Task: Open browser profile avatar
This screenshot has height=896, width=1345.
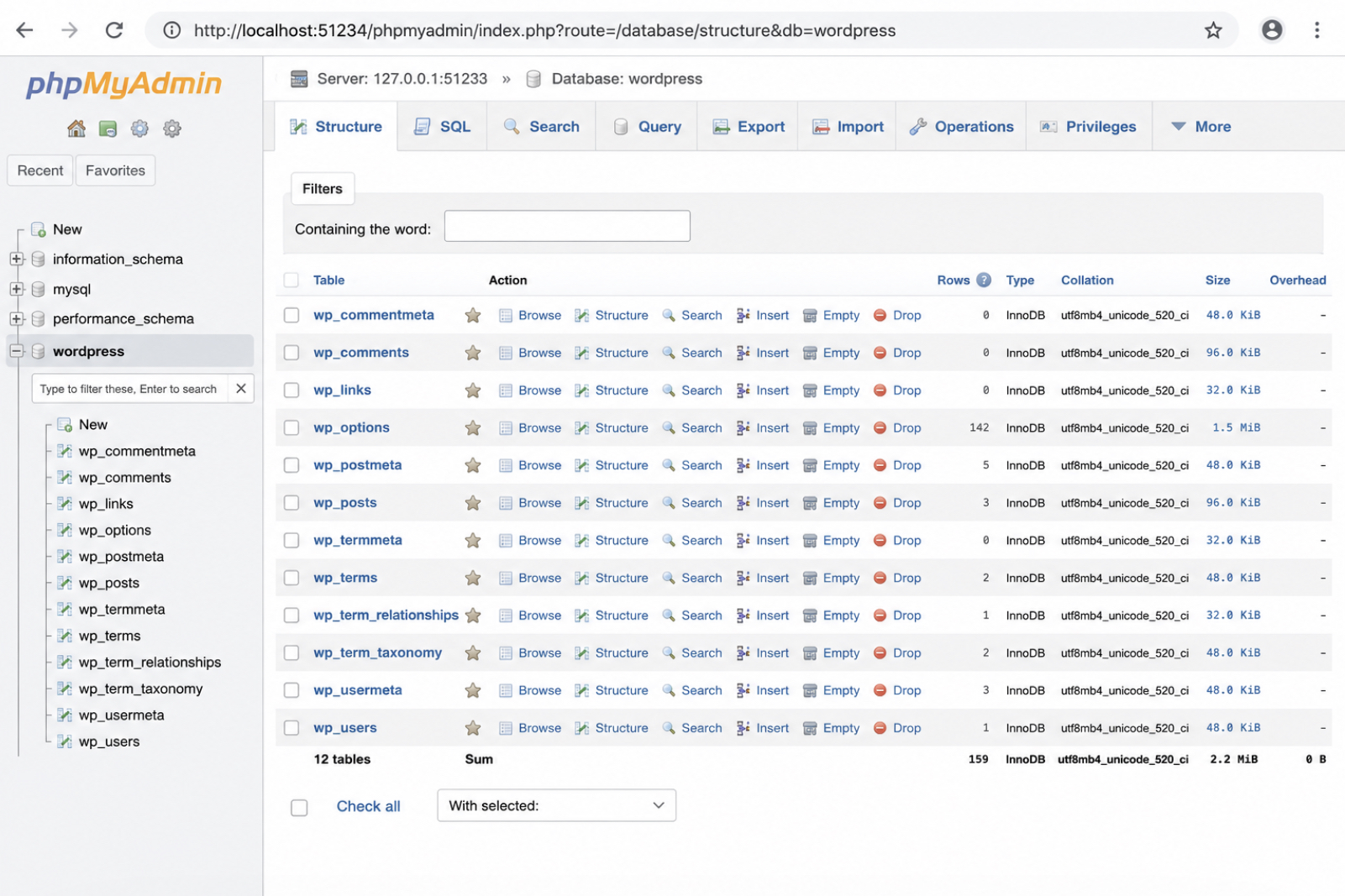Action: coord(1272,30)
